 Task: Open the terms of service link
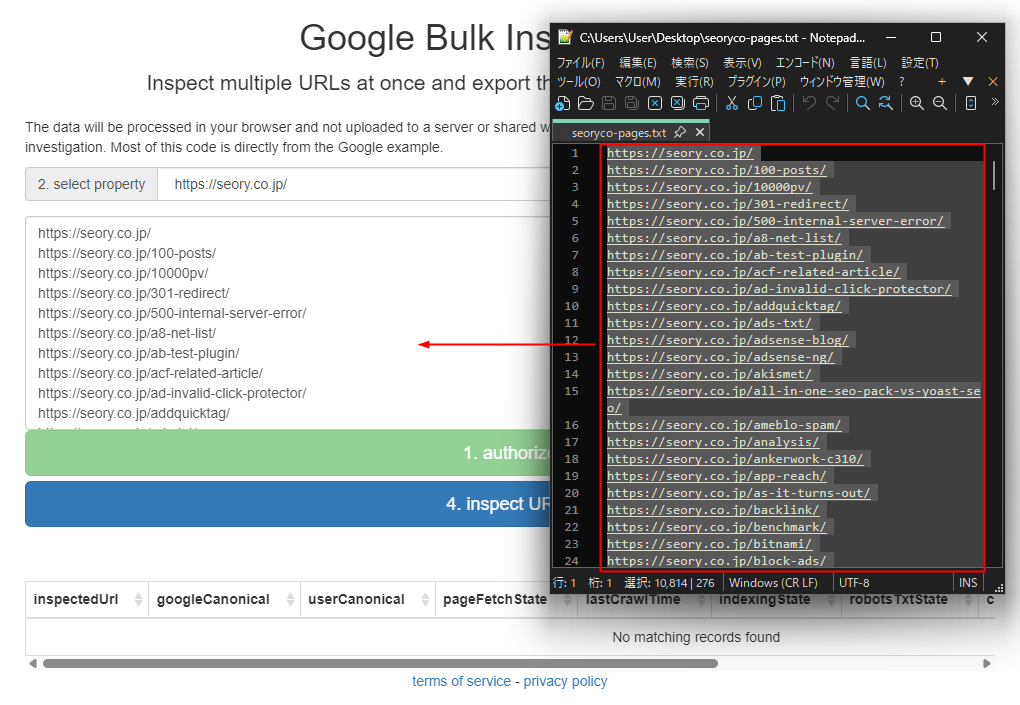(461, 681)
